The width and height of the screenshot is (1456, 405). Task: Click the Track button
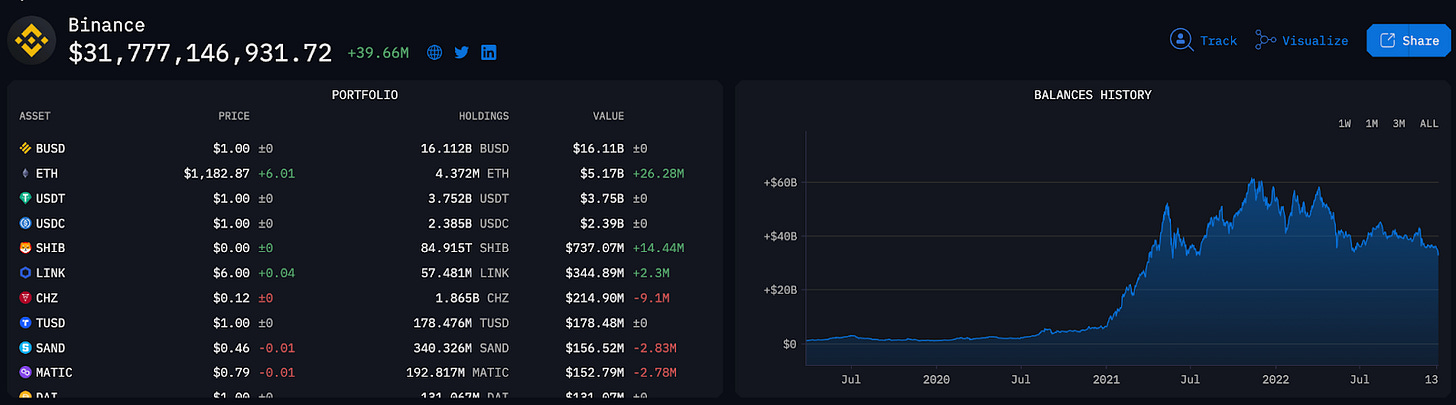pyautogui.click(x=1203, y=41)
